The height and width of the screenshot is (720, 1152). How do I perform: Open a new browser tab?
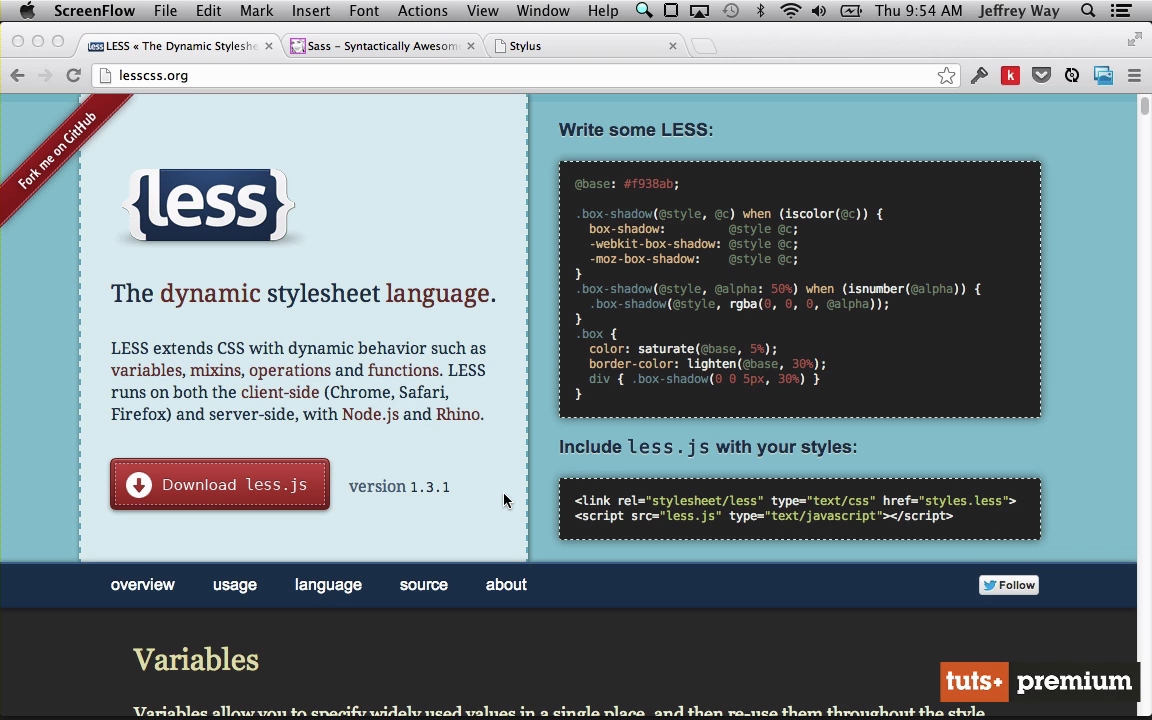pos(703,46)
